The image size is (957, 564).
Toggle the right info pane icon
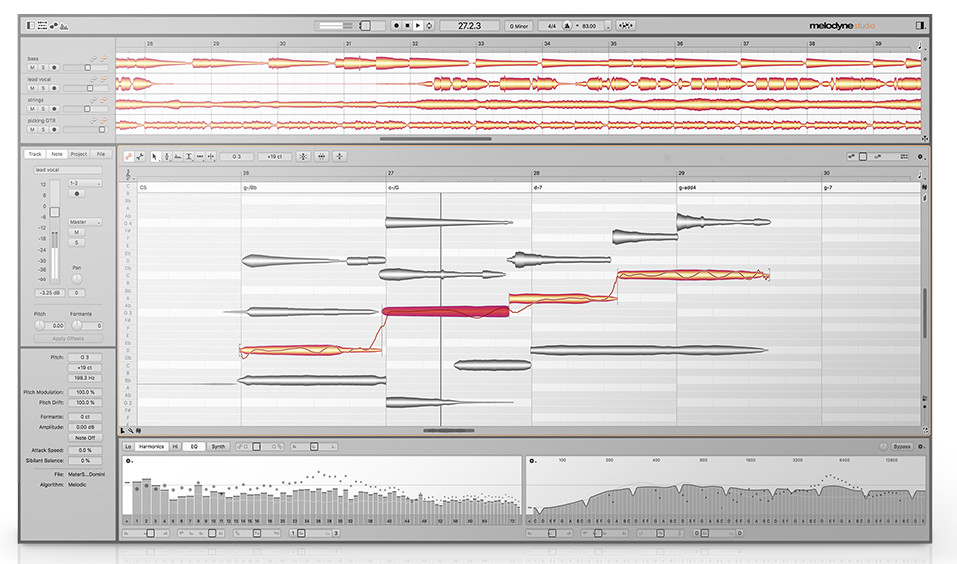920,26
